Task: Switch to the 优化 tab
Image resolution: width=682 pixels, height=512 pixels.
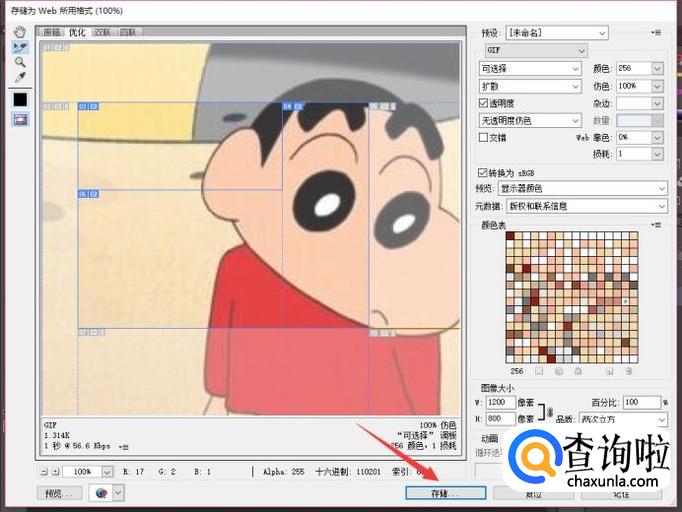Action: [77, 32]
